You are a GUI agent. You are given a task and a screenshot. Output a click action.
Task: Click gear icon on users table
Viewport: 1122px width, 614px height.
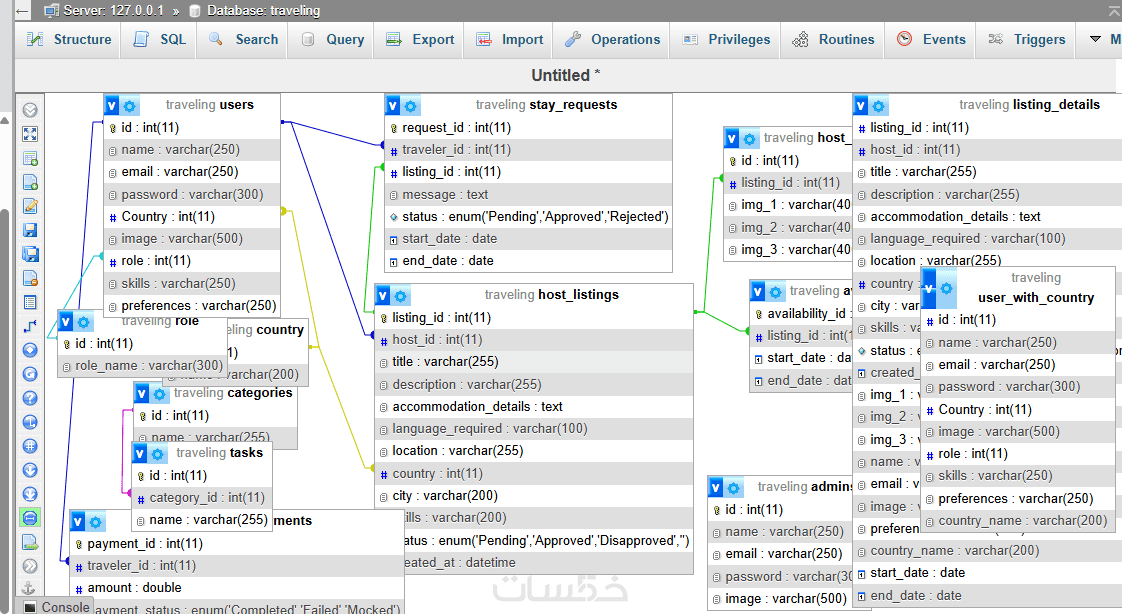click(x=130, y=106)
